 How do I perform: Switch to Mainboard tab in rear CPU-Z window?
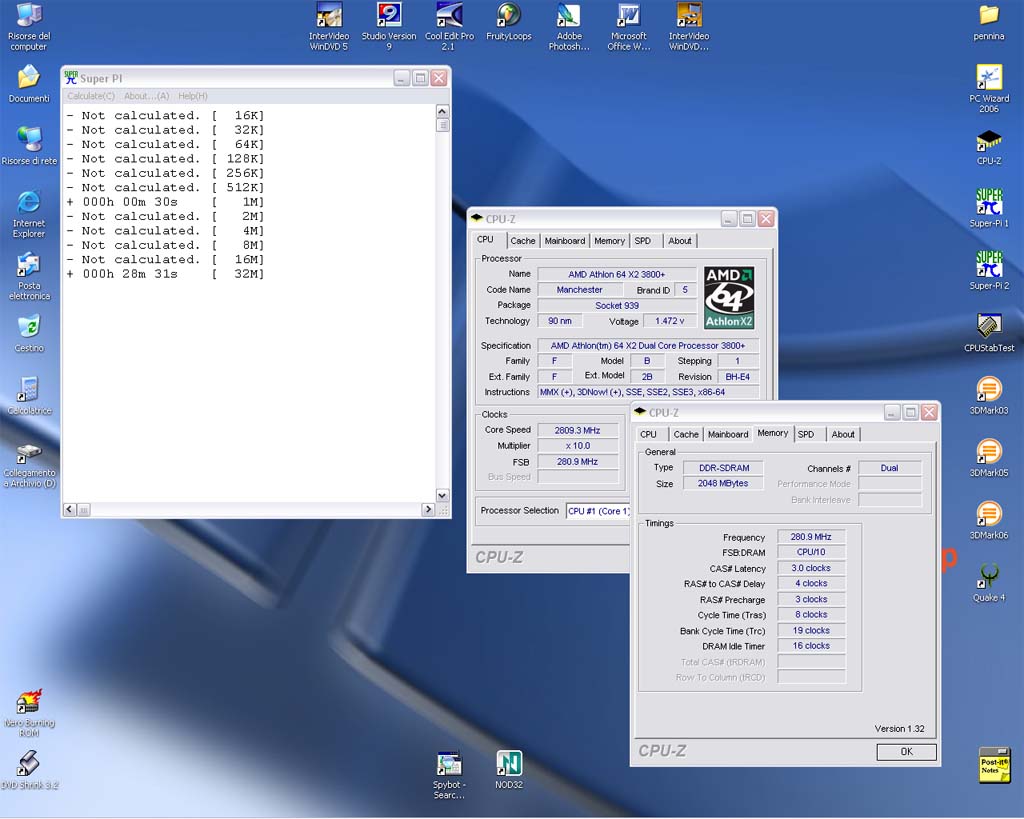565,241
